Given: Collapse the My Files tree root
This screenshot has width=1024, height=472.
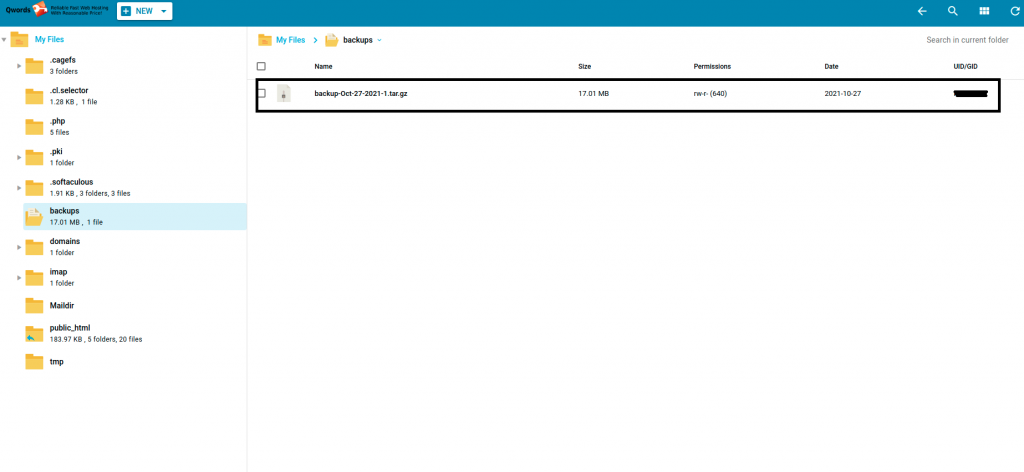Looking at the screenshot, I should pyautogui.click(x=4, y=40).
